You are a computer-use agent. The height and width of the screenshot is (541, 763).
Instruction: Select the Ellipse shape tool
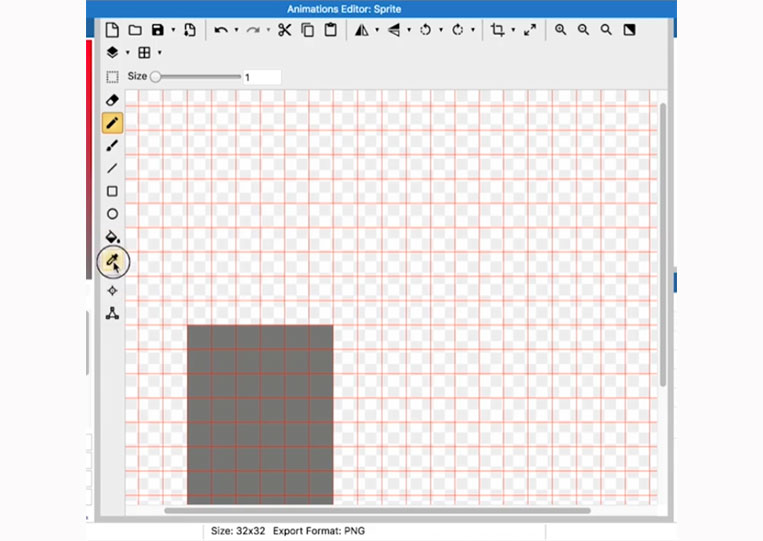click(x=112, y=214)
